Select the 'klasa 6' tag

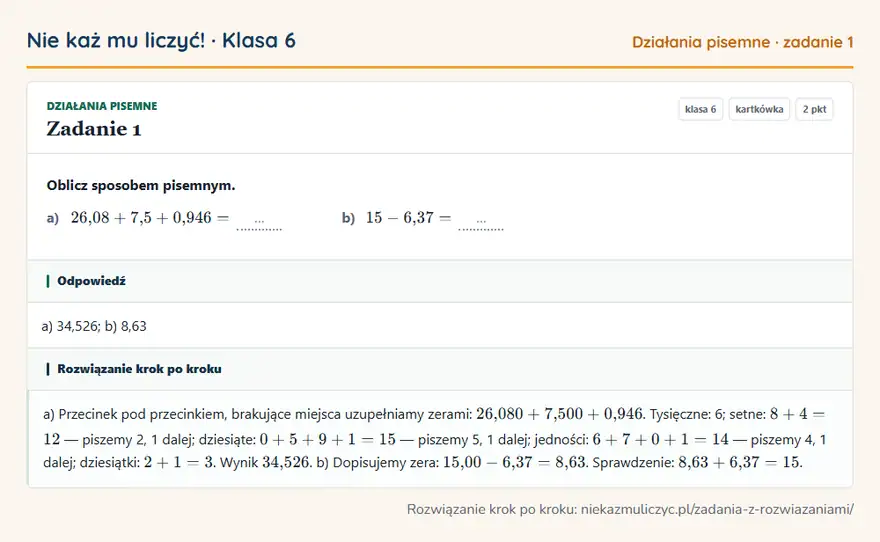pos(700,109)
